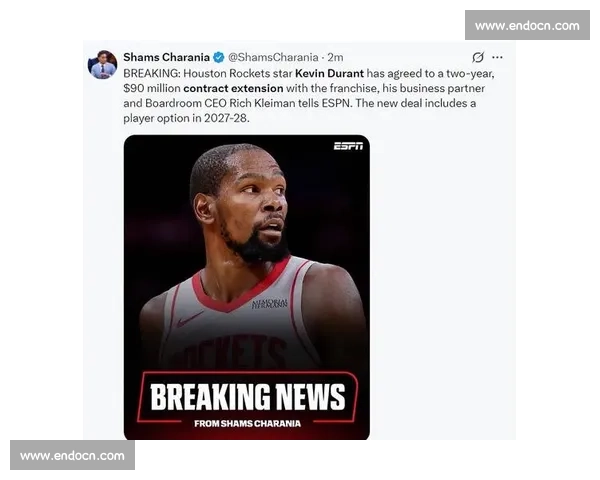
Task: Click the bold contract extension text
Action: pos(233,88)
